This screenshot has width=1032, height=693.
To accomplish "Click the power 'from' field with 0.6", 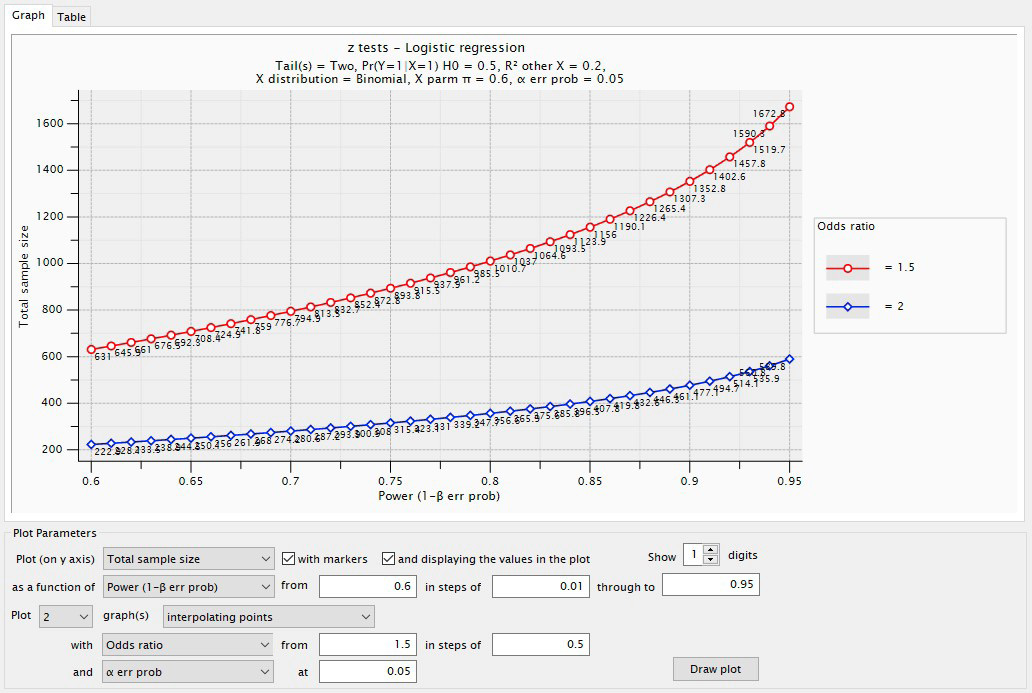I will [367, 587].
